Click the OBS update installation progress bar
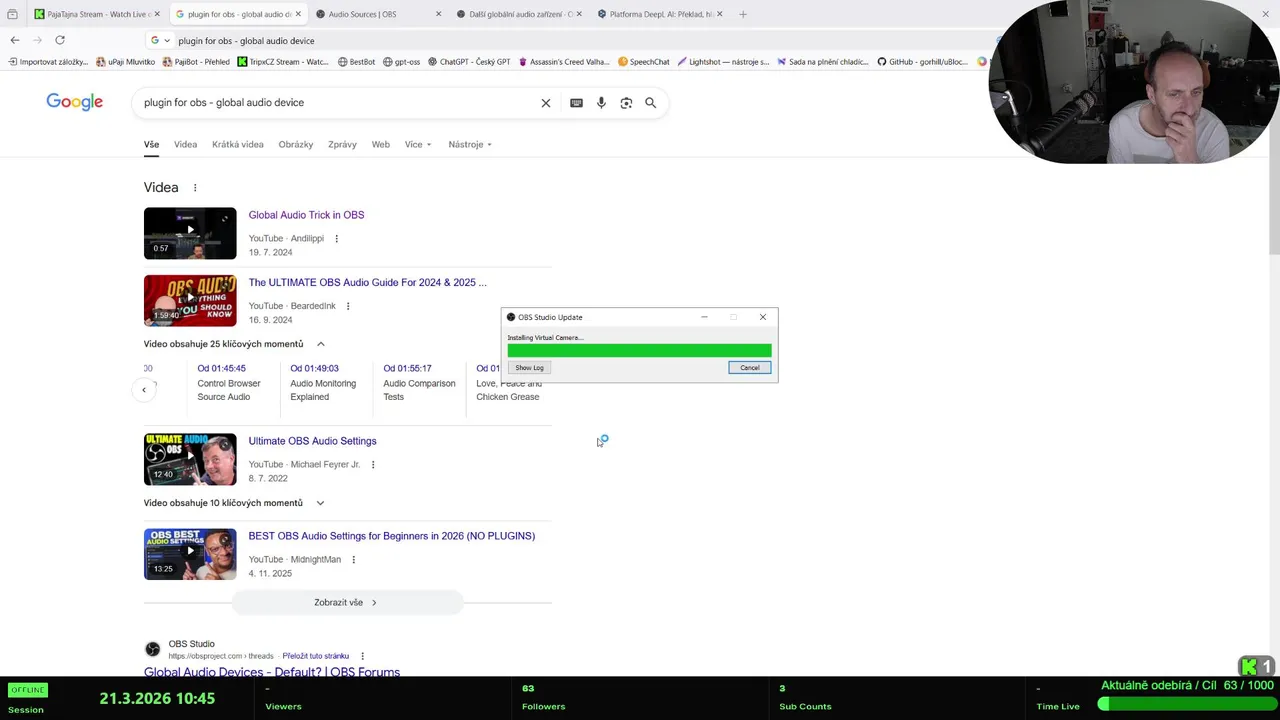 pos(639,351)
